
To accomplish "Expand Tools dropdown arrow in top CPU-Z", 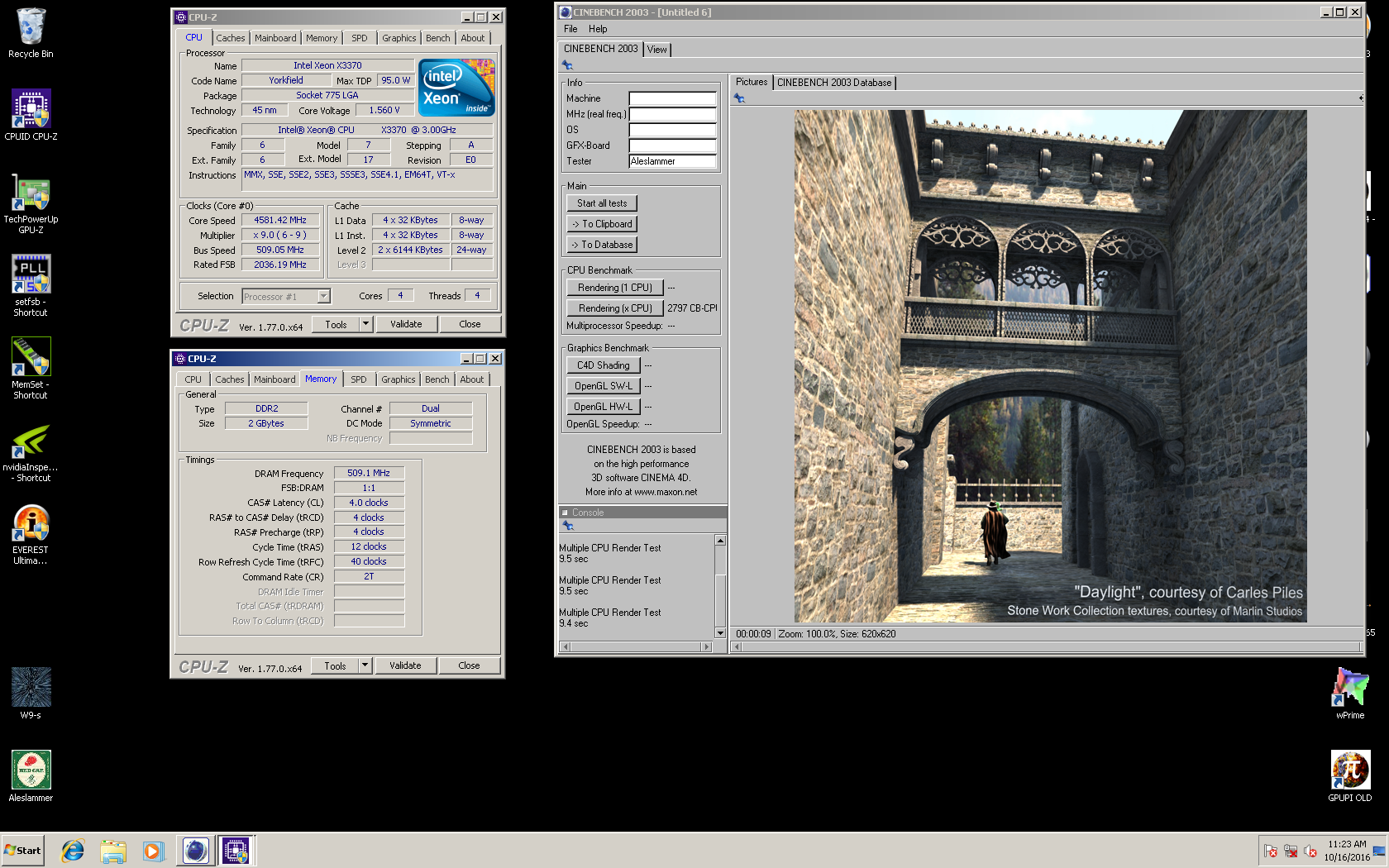I will [x=365, y=324].
